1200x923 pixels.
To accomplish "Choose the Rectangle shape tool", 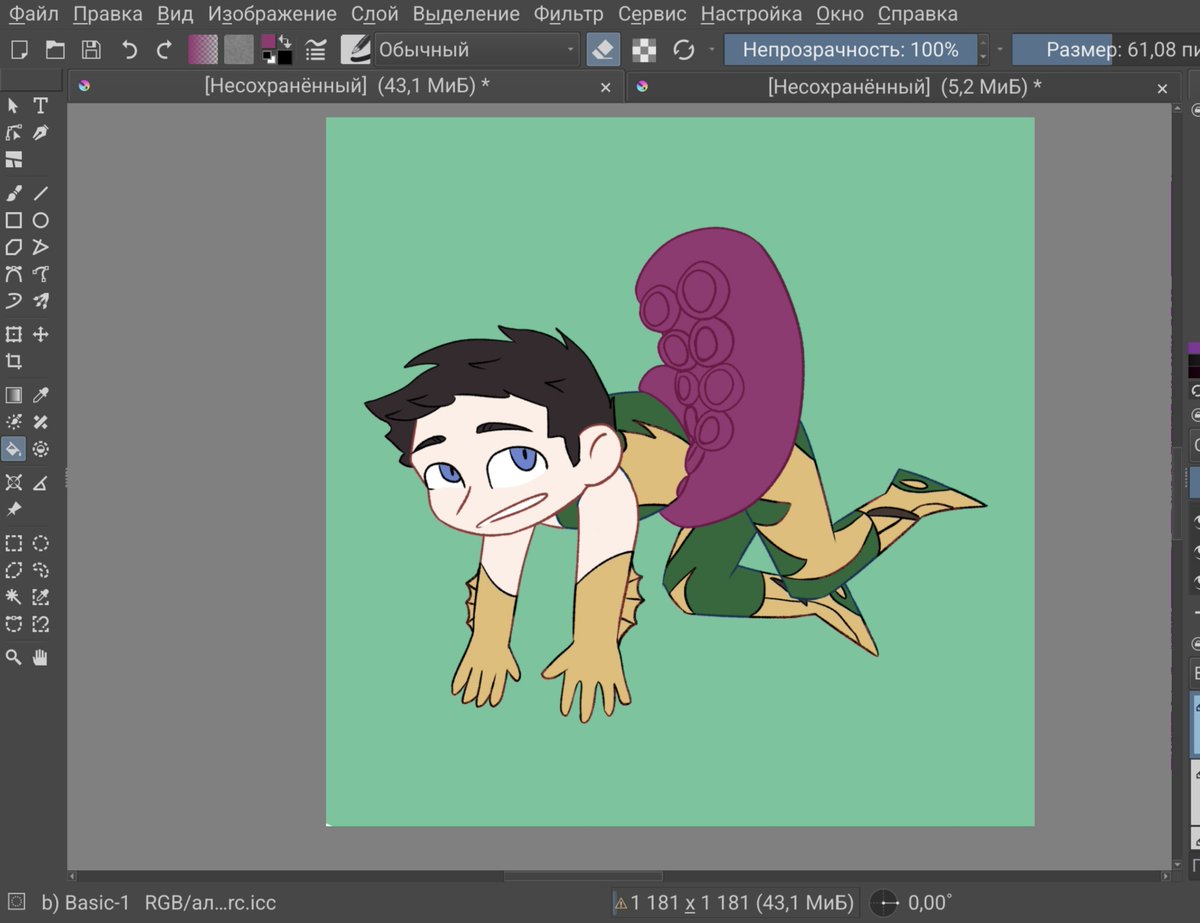I will 14,220.
